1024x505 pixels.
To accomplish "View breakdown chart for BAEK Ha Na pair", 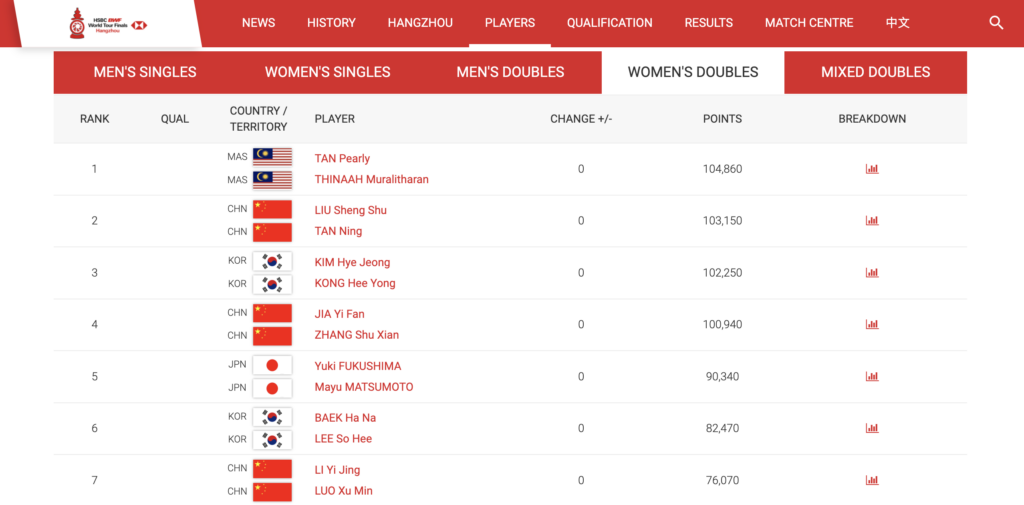I will [x=872, y=428].
